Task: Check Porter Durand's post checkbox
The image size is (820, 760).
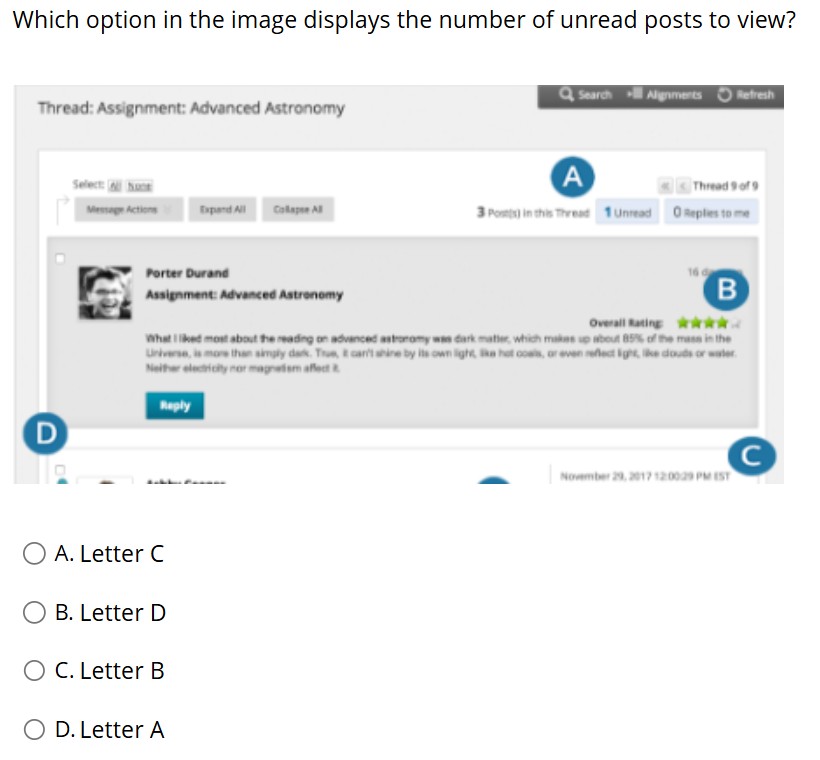Action: pos(60,258)
